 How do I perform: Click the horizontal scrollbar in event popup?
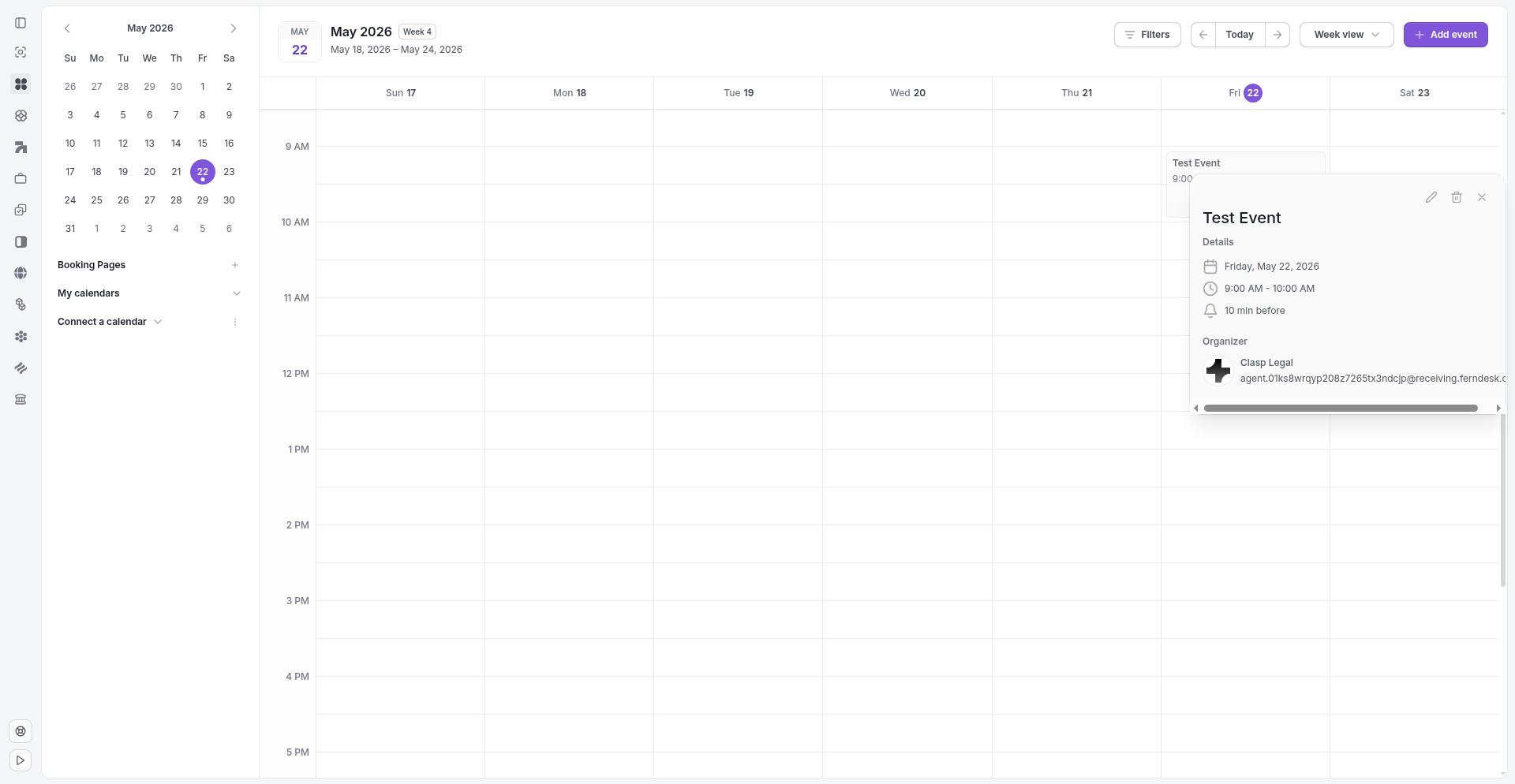coord(1341,408)
